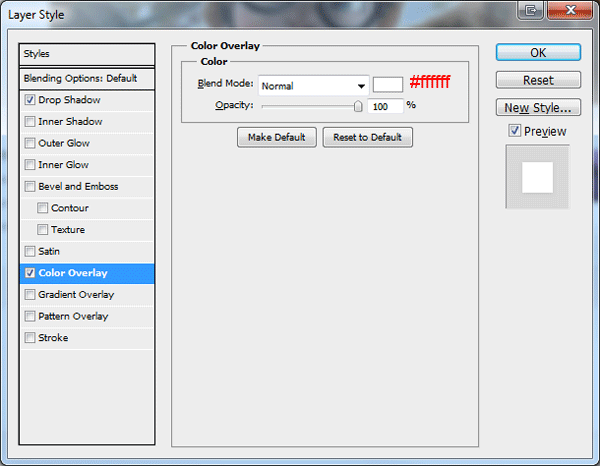Select the Drop Shadow style label
Viewport: 600px width, 466px height.
69,100
